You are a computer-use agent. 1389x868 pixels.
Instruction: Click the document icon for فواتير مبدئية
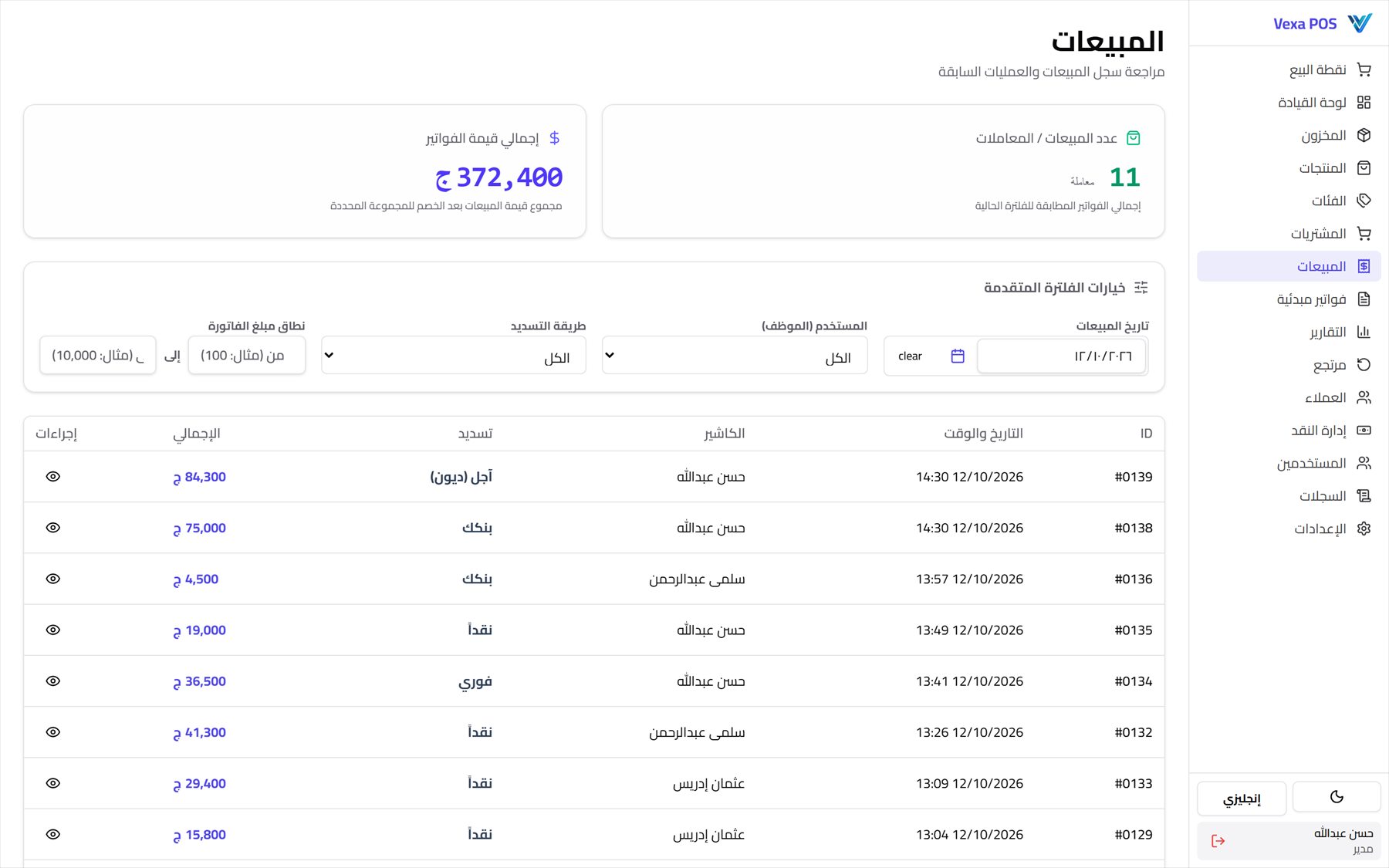(x=1364, y=299)
